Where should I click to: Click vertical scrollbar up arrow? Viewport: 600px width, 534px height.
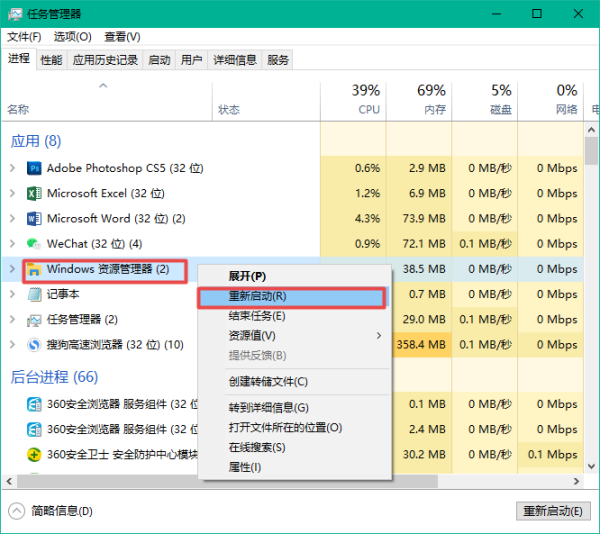click(592, 130)
